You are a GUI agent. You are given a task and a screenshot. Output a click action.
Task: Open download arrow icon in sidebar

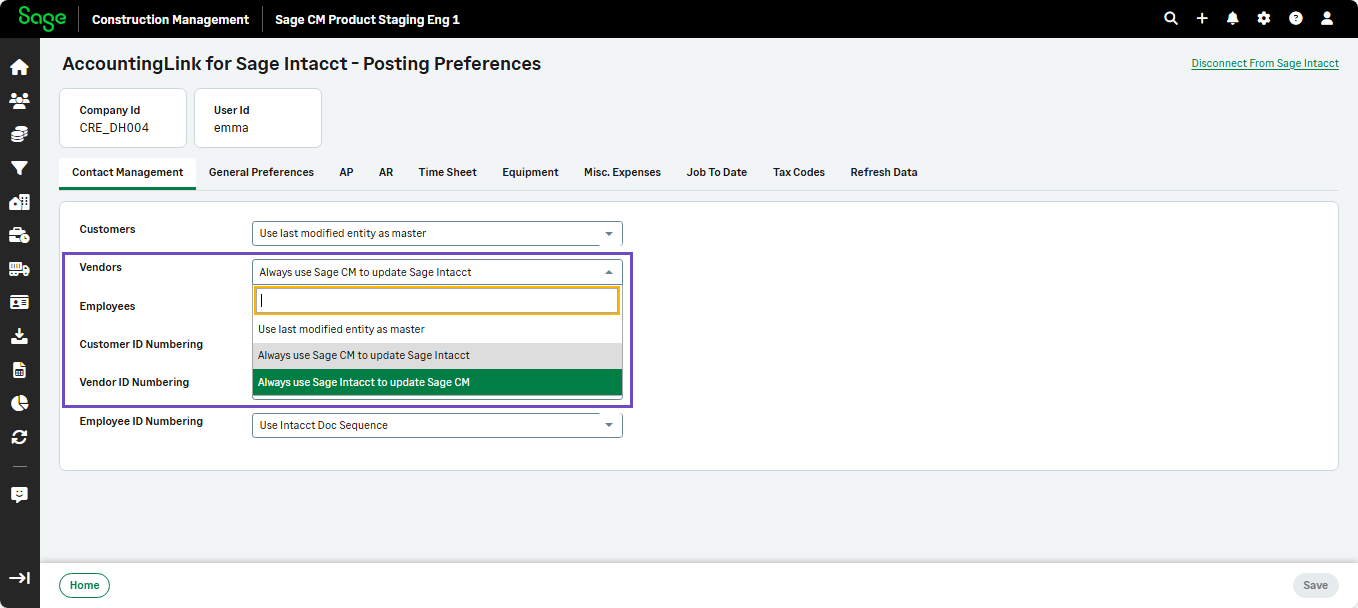coord(19,336)
